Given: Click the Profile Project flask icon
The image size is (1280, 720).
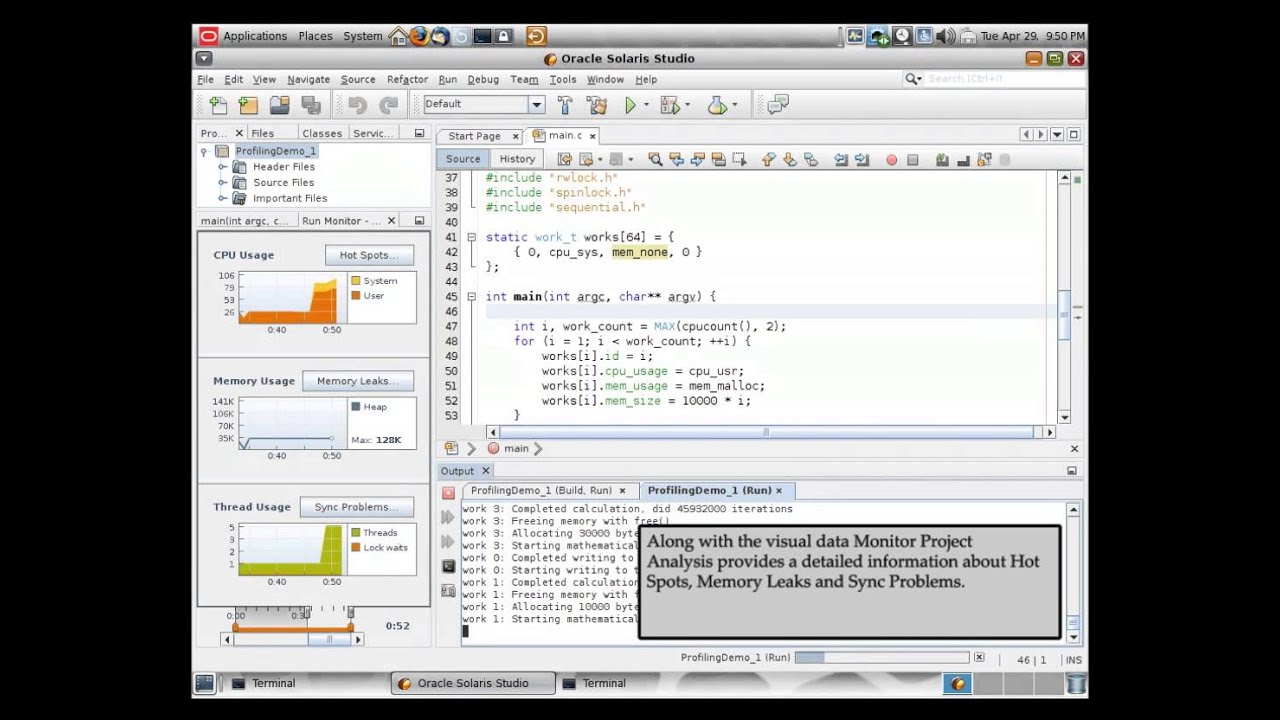Looking at the screenshot, I should pyautogui.click(x=717, y=105).
